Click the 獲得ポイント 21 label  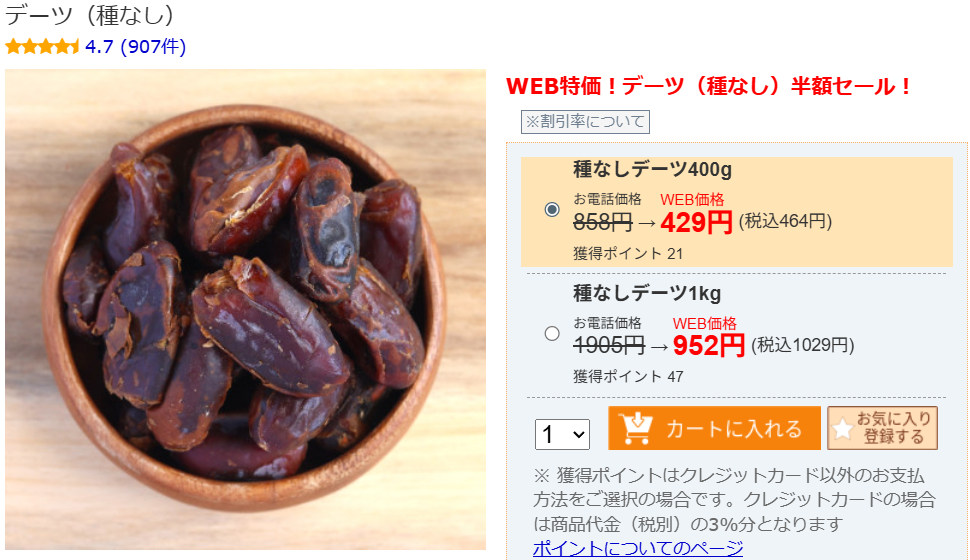(x=628, y=253)
